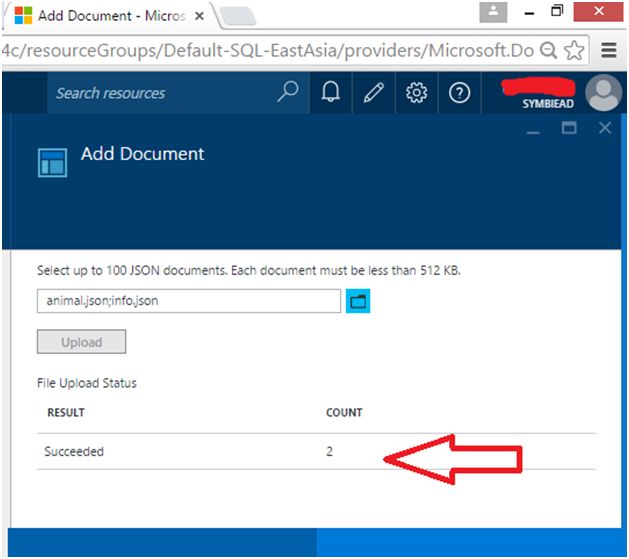Click the file names input field
Viewport: 629px width, 559px height.
189,301
